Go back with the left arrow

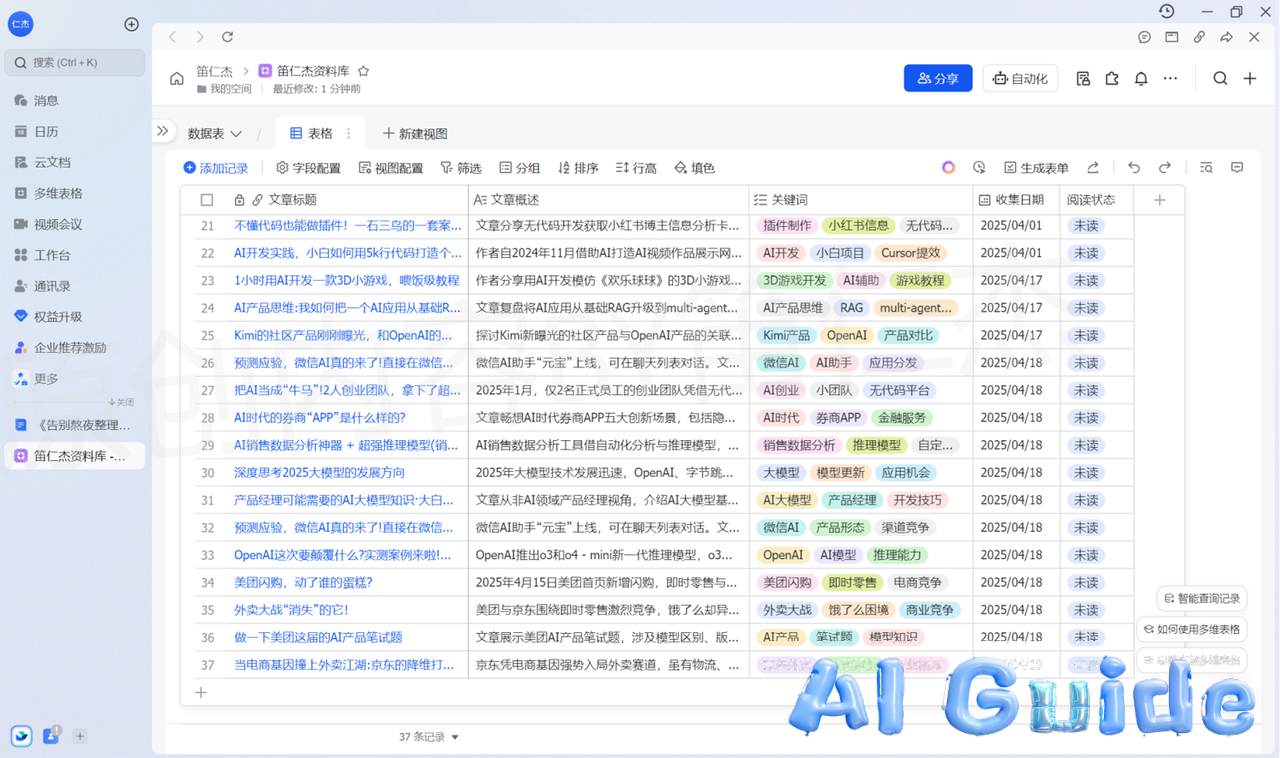172,37
